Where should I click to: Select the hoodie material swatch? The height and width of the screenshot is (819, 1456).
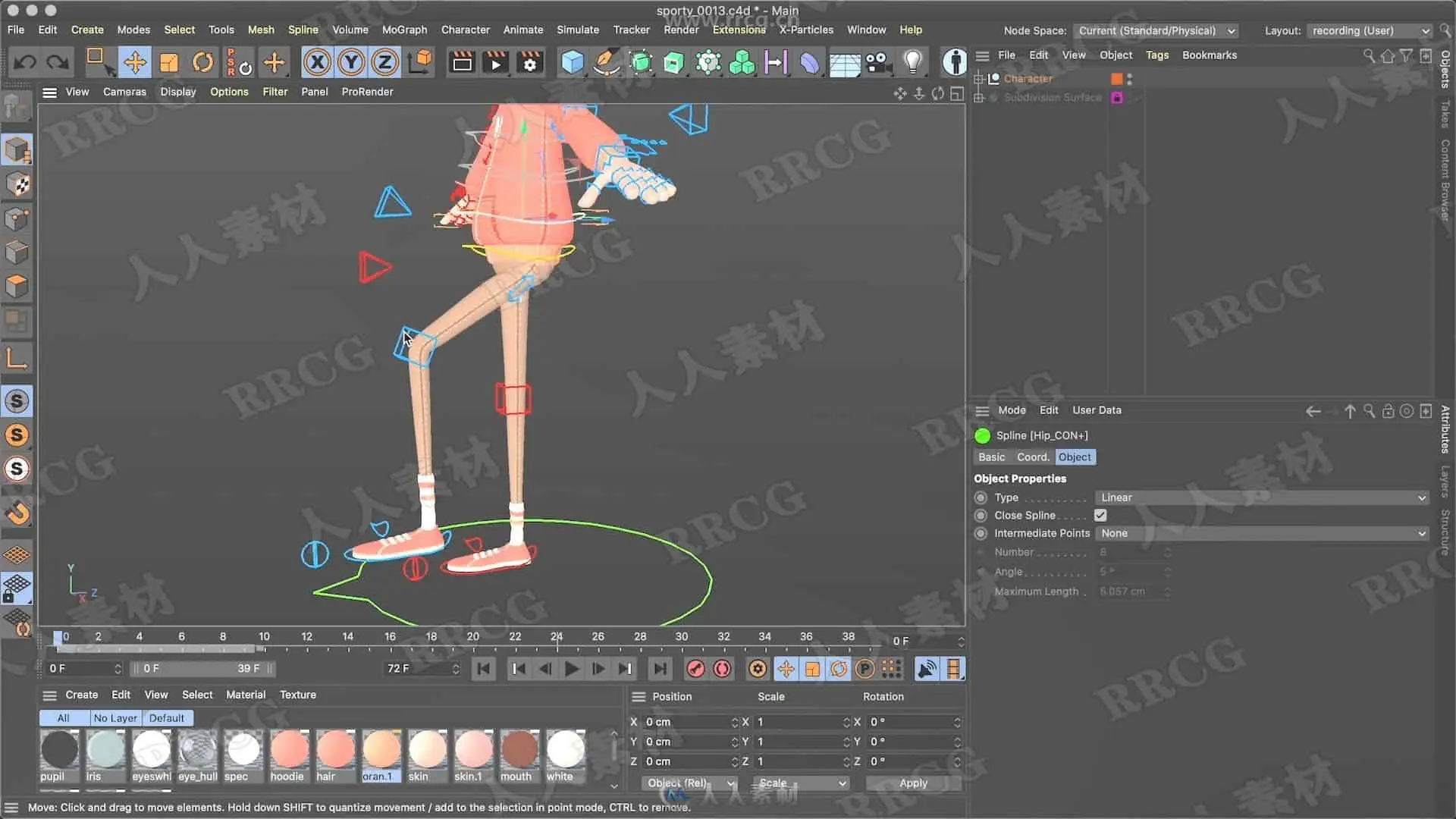[288, 750]
